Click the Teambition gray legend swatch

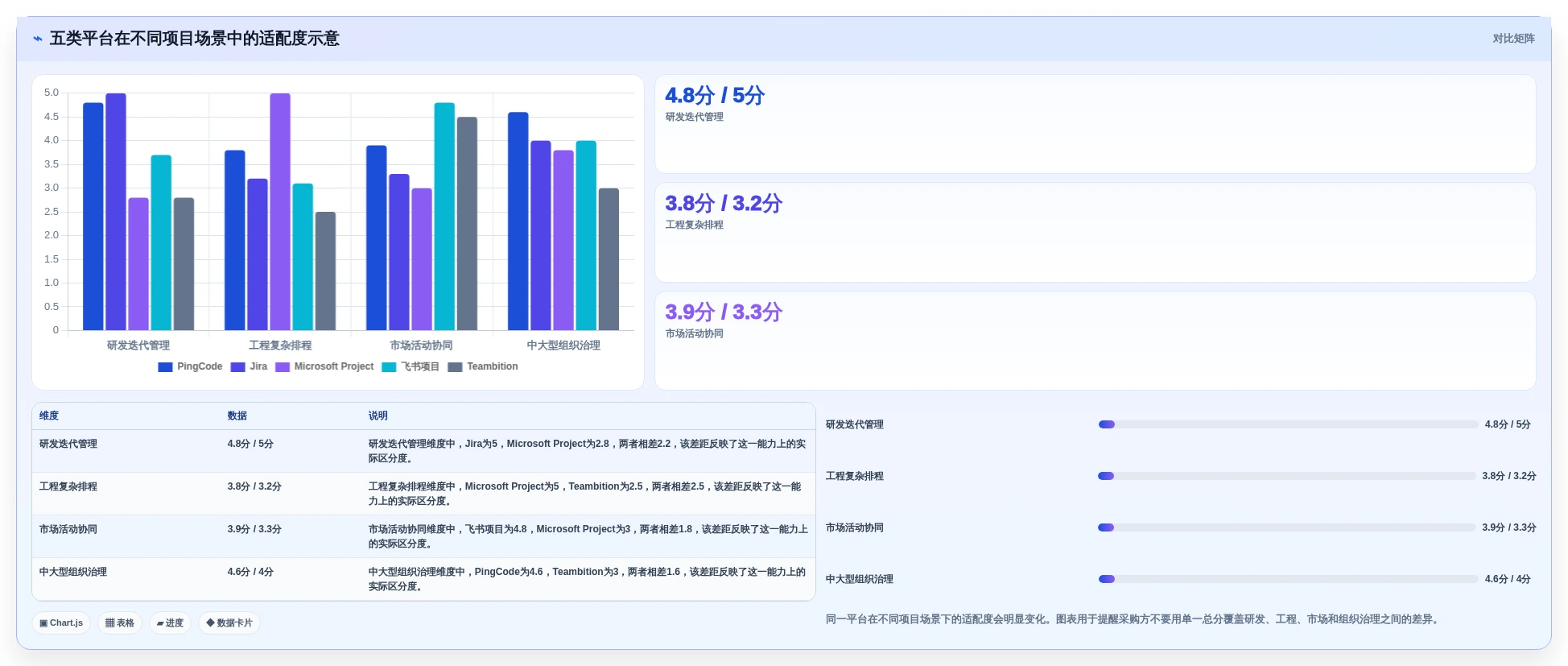(x=455, y=367)
